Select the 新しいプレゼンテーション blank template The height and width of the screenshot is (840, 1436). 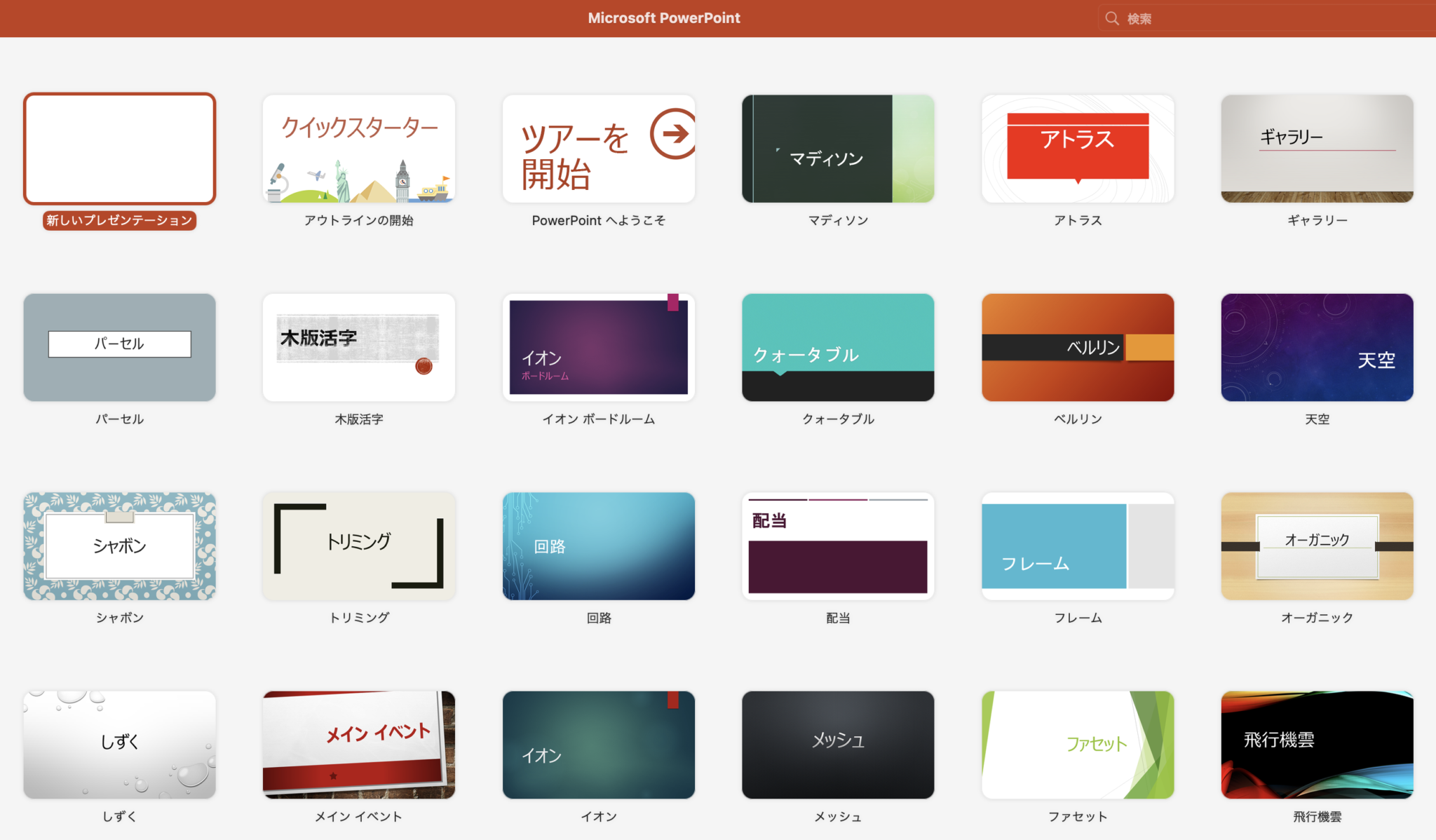pos(118,149)
